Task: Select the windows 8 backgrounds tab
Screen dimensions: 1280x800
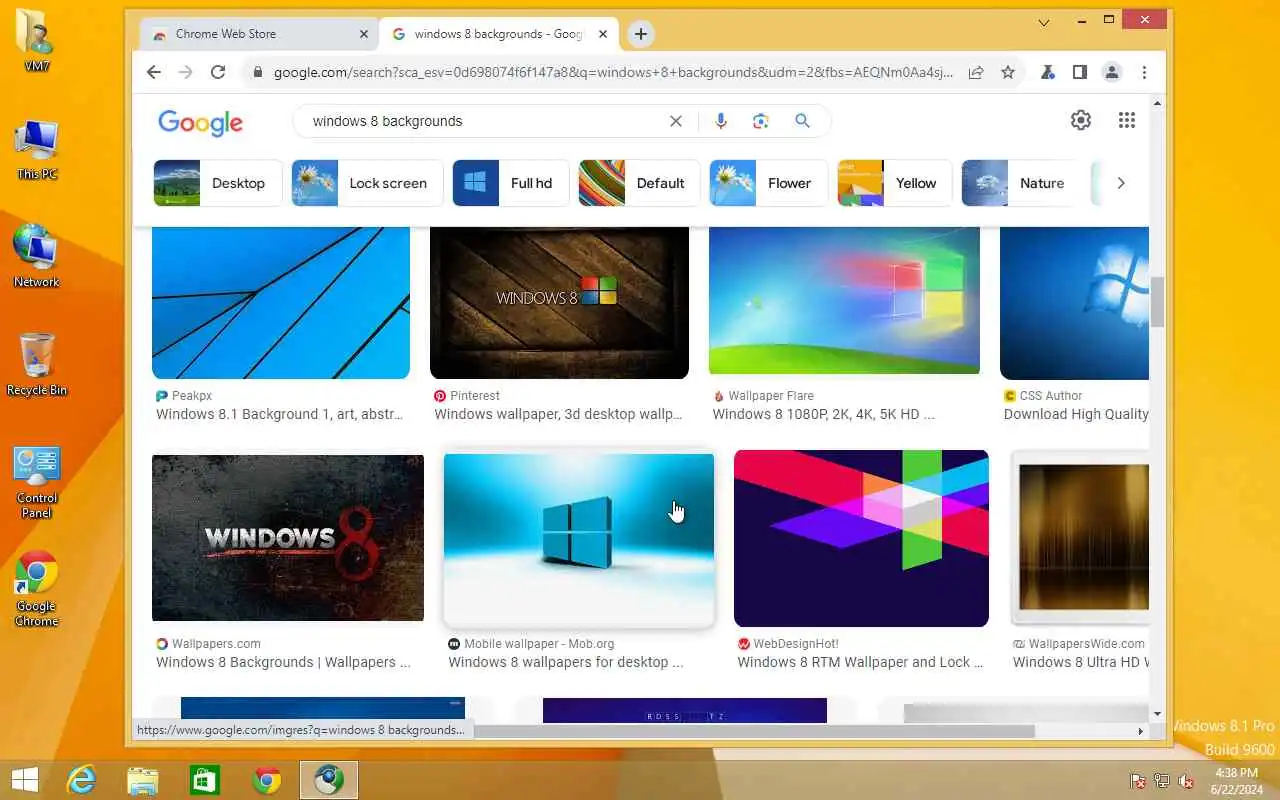Action: pos(498,34)
